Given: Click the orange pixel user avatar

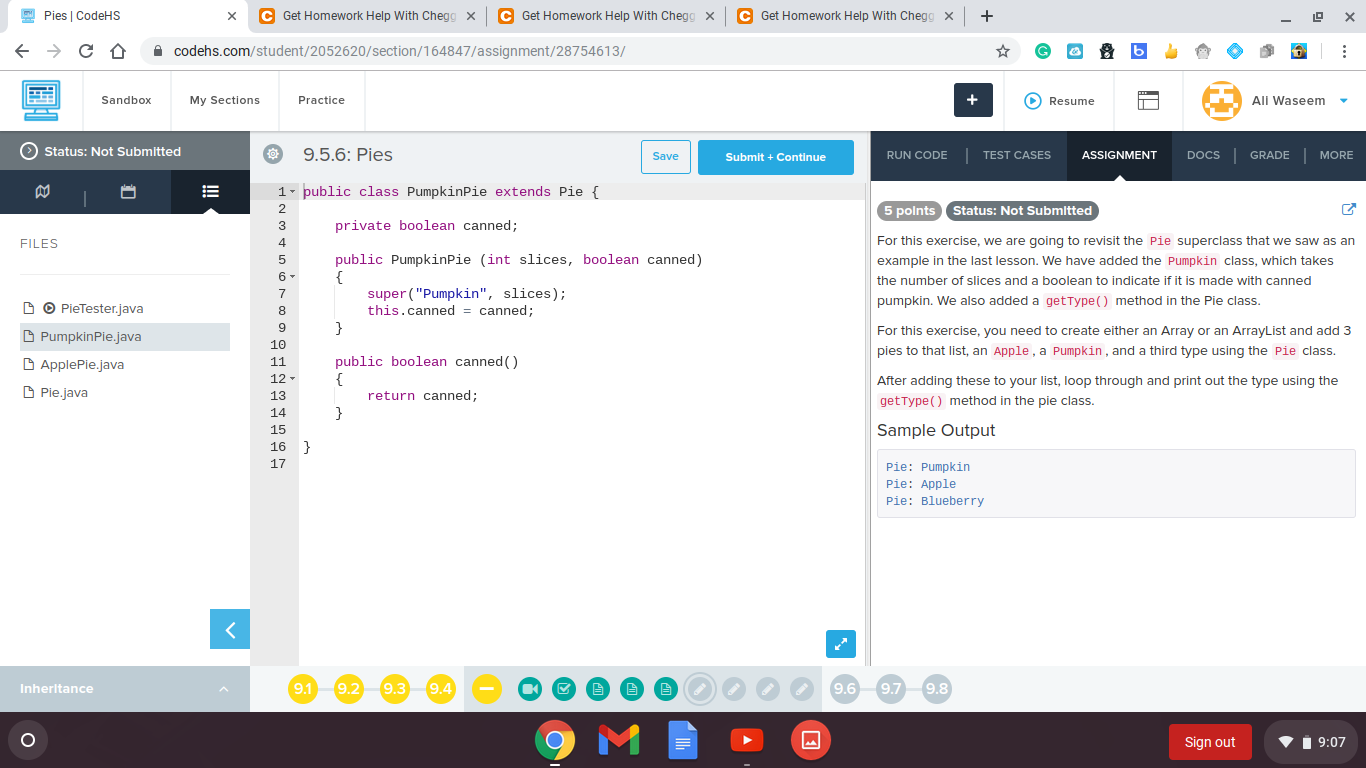Looking at the screenshot, I should [x=1221, y=100].
